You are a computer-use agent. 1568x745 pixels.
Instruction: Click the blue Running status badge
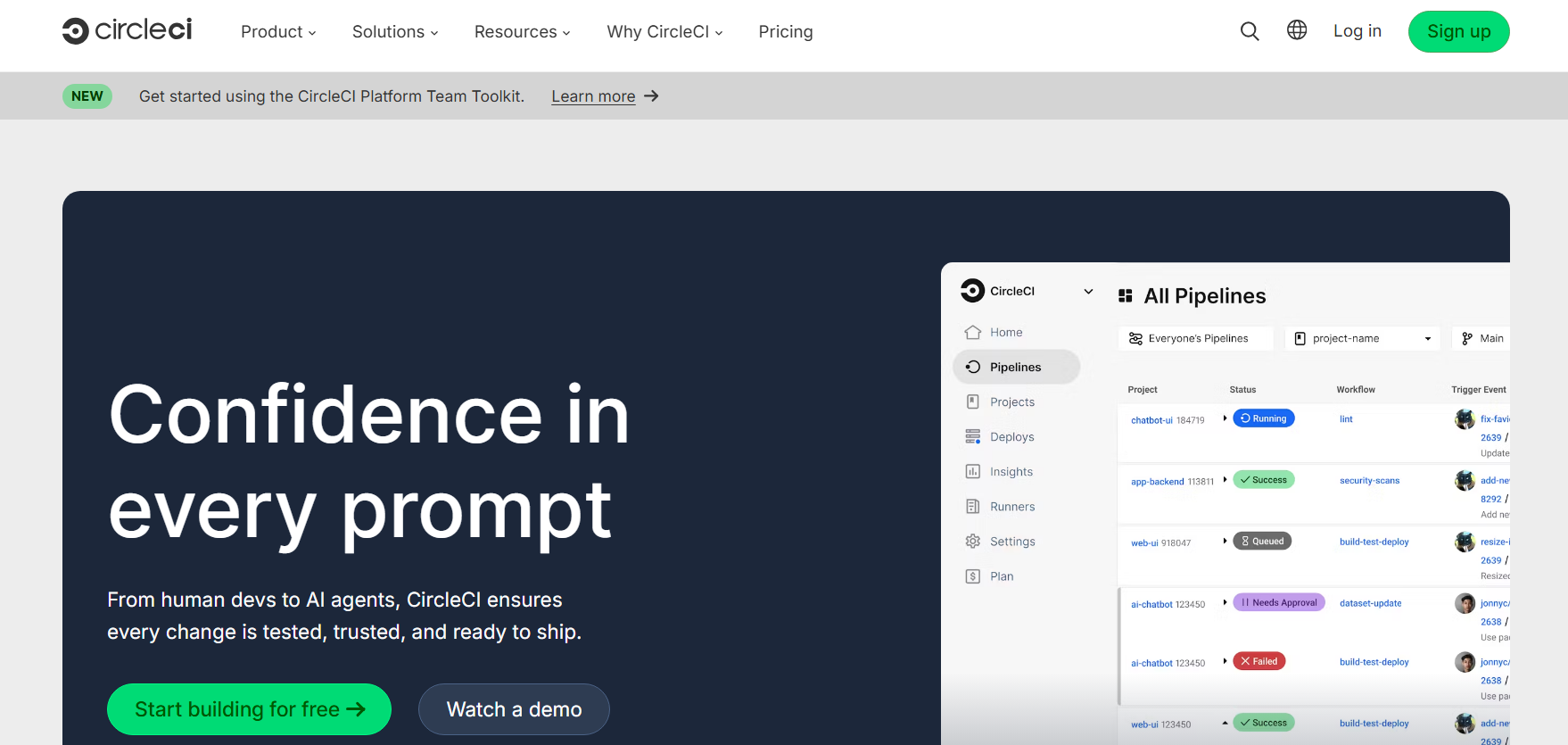click(x=1264, y=418)
